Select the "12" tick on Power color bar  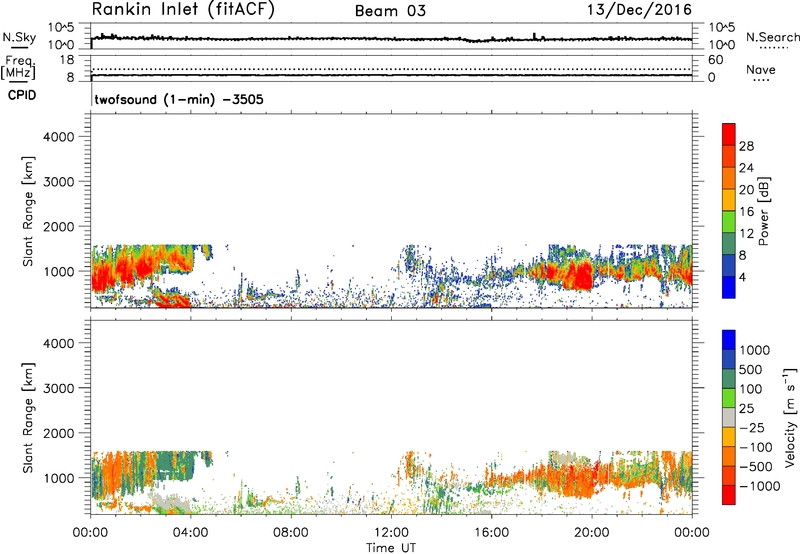746,234
